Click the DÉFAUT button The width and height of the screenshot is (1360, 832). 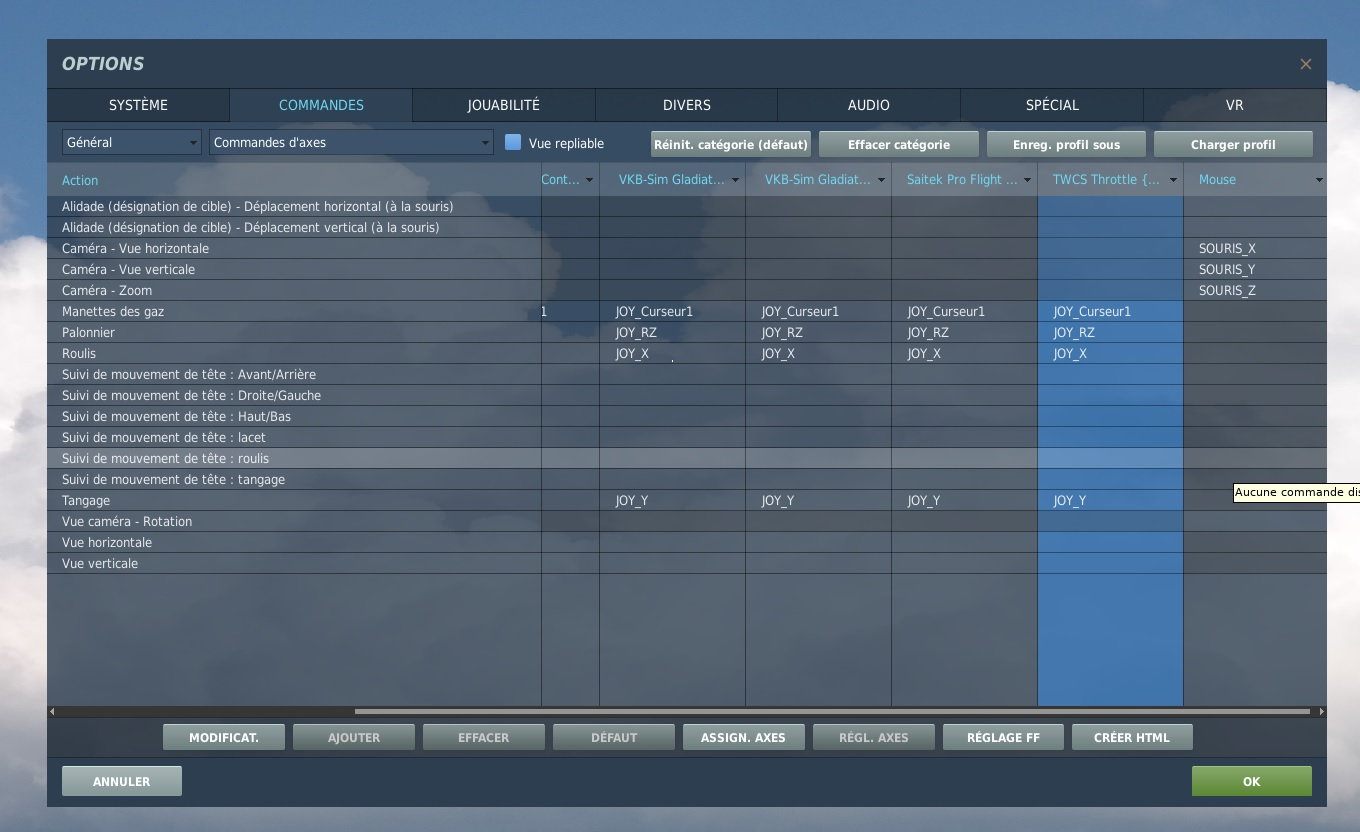tap(614, 737)
